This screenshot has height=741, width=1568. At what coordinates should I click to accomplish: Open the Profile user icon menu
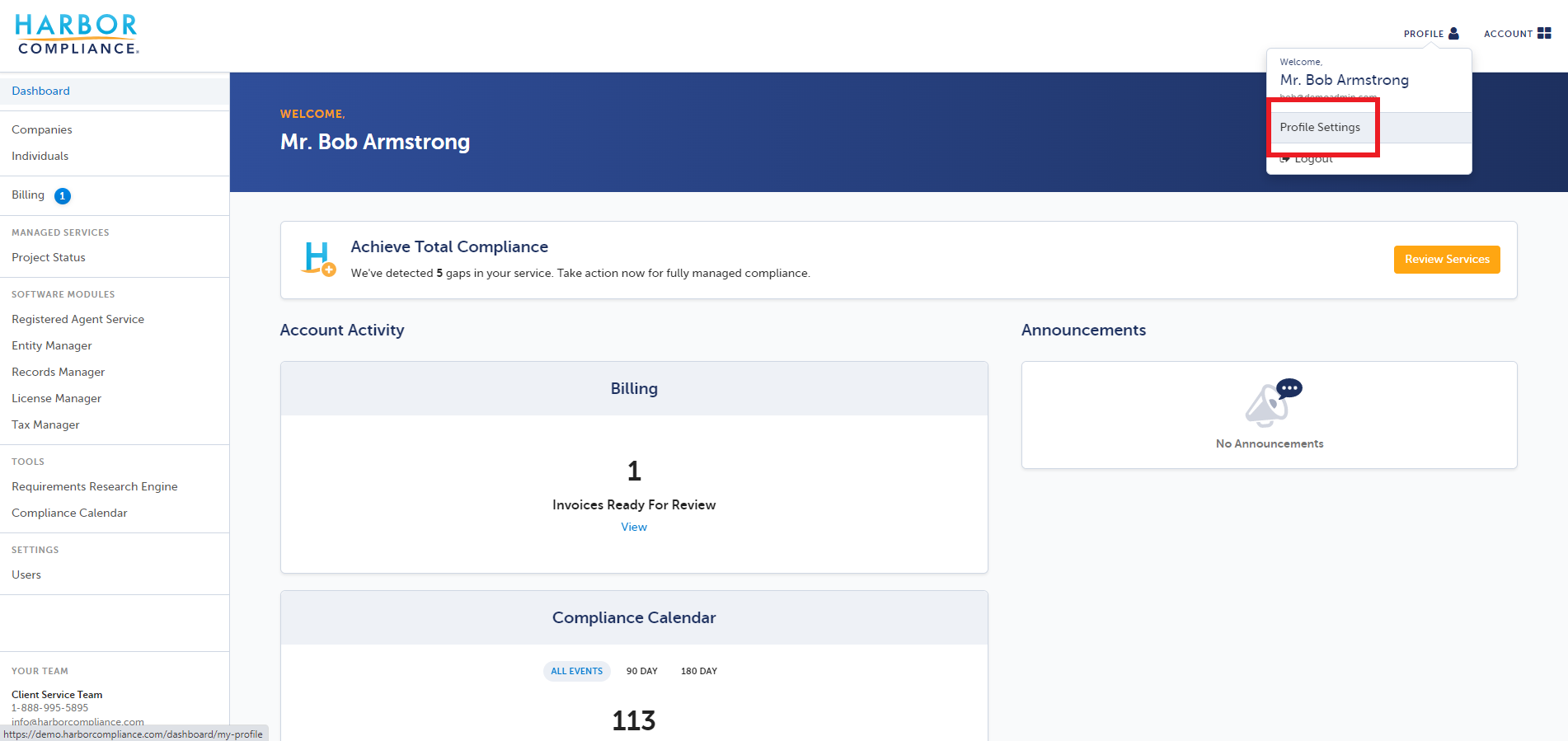tap(1453, 34)
